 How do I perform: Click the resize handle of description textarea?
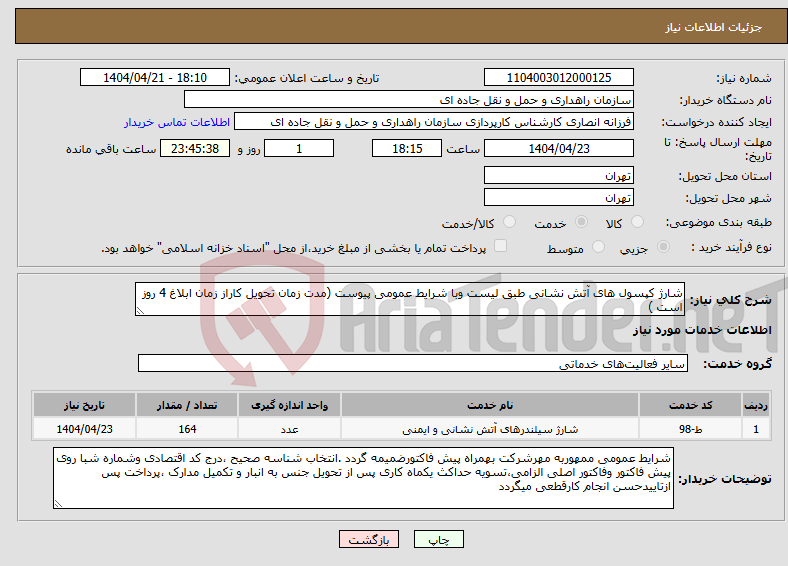(x=140, y=311)
